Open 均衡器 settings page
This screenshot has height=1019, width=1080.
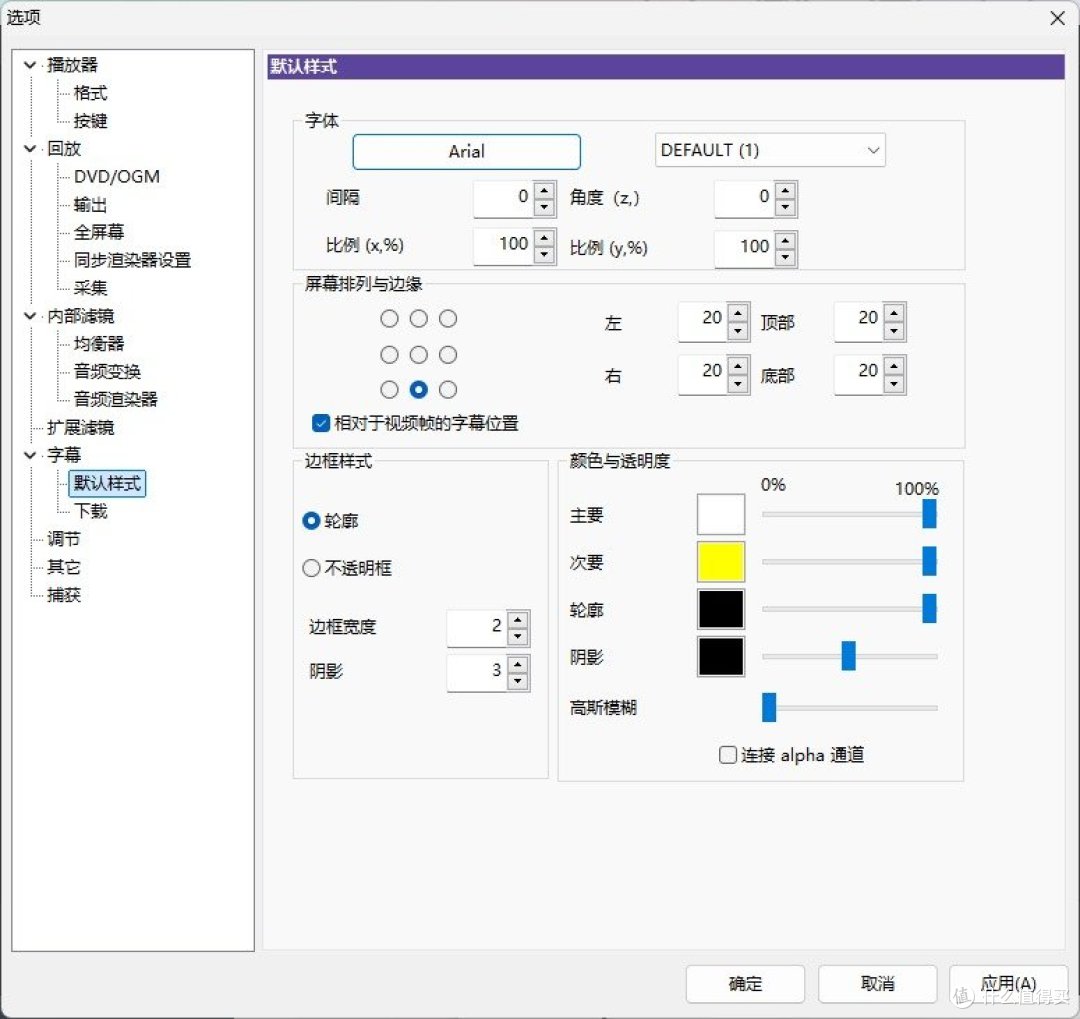click(x=98, y=343)
